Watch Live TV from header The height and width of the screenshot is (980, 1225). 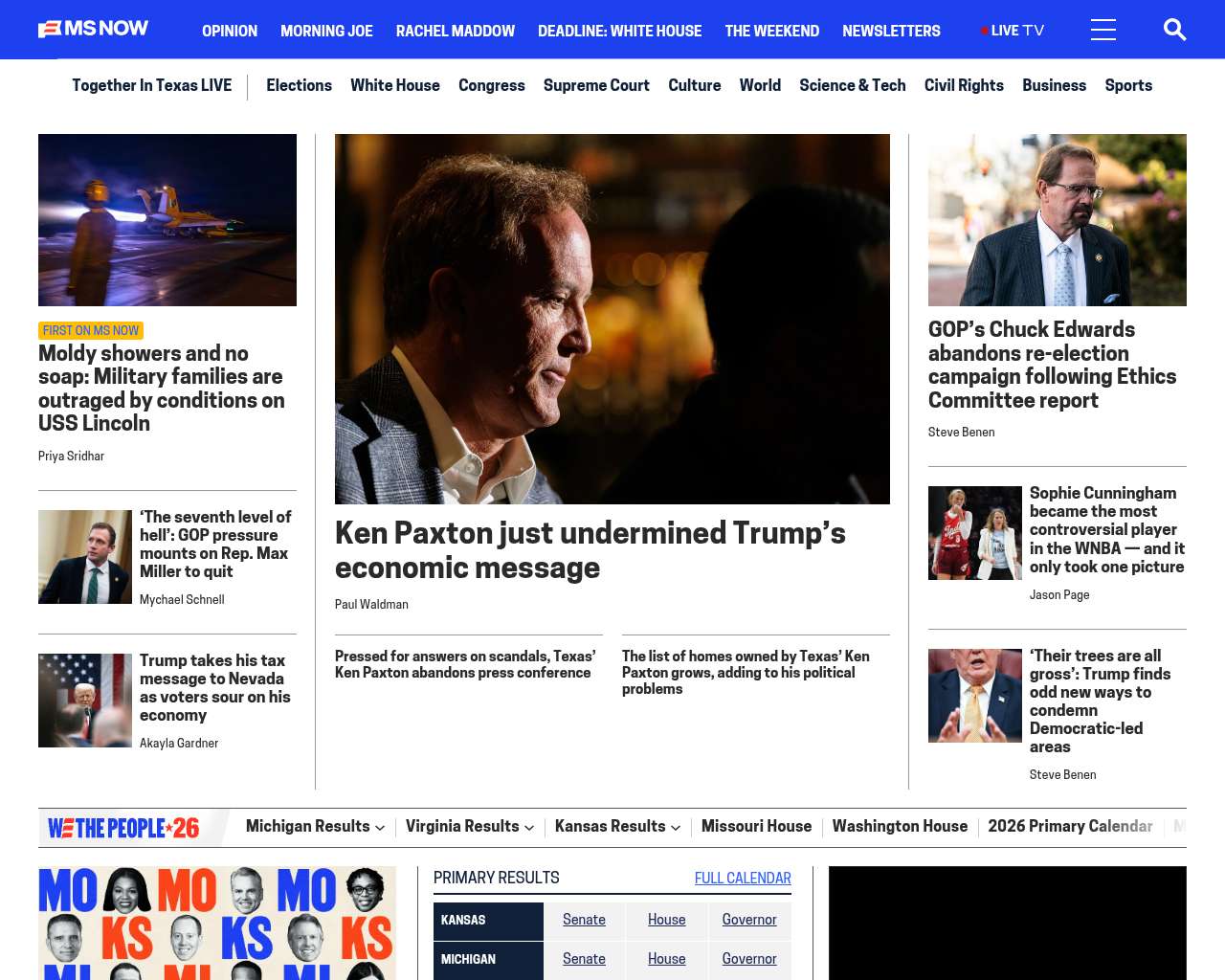pyautogui.click(x=1013, y=31)
